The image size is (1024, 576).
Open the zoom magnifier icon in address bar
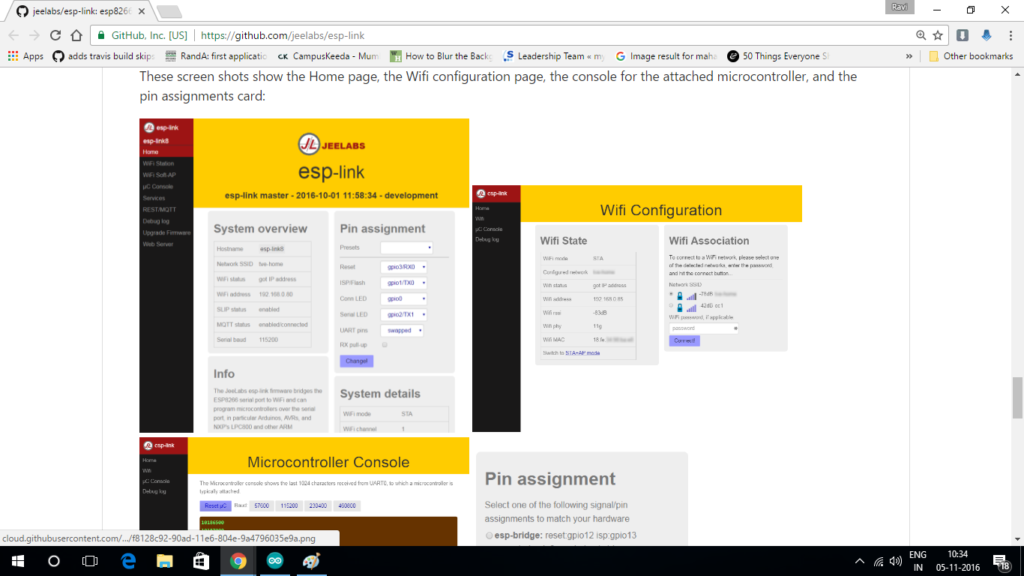pyautogui.click(x=921, y=35)
